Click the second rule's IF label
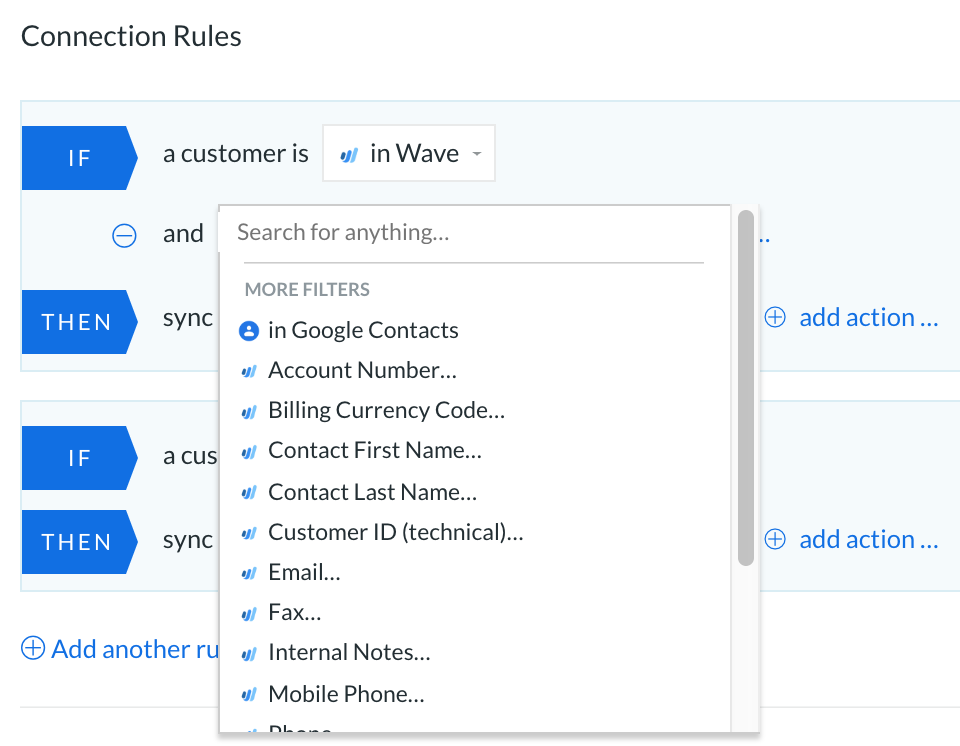The image size is (960, 746). click(x=80, y=458)
